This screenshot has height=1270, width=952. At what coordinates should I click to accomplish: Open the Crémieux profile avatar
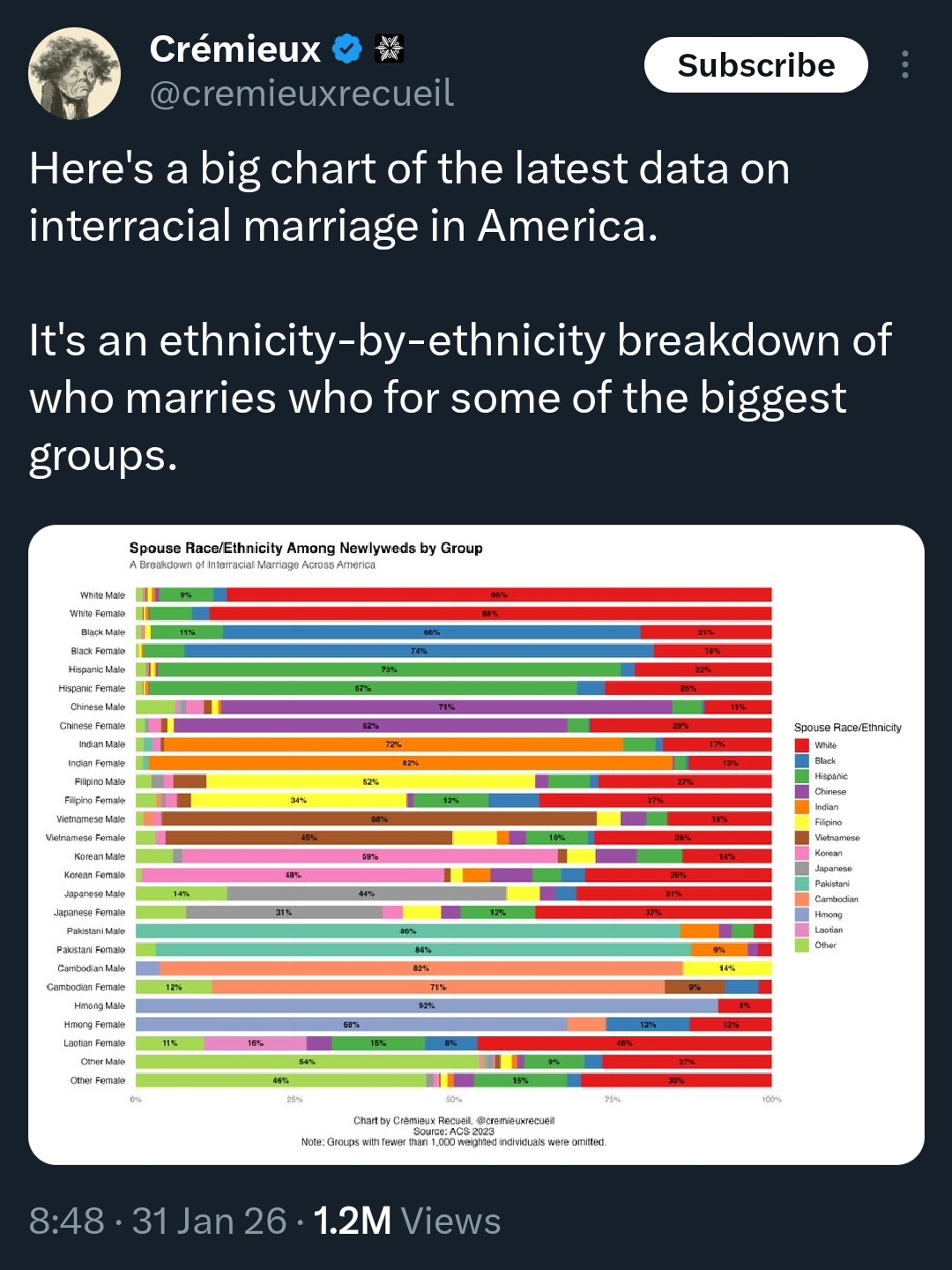coord(74,74)
